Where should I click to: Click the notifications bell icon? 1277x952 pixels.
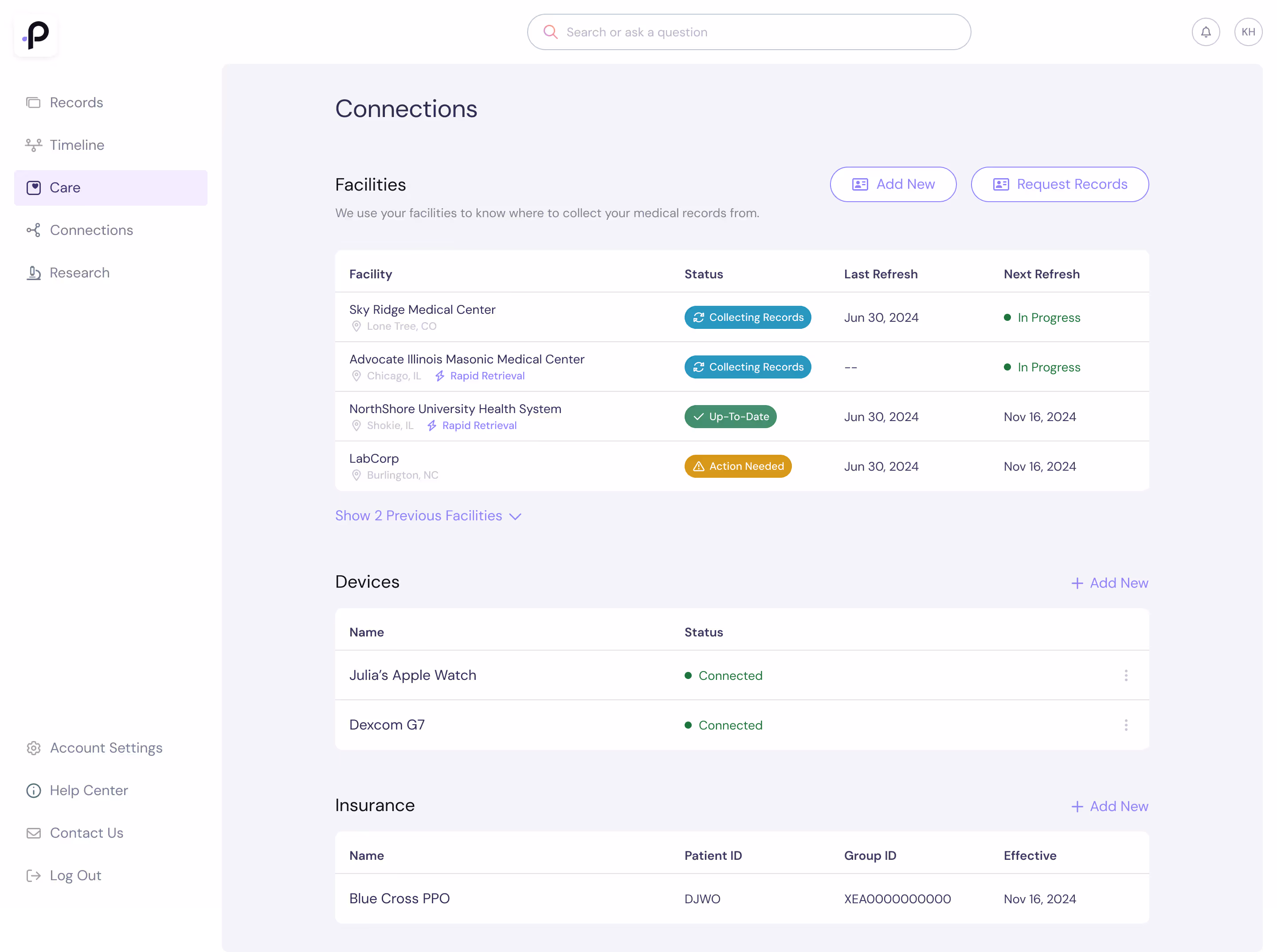[1206, 32]
